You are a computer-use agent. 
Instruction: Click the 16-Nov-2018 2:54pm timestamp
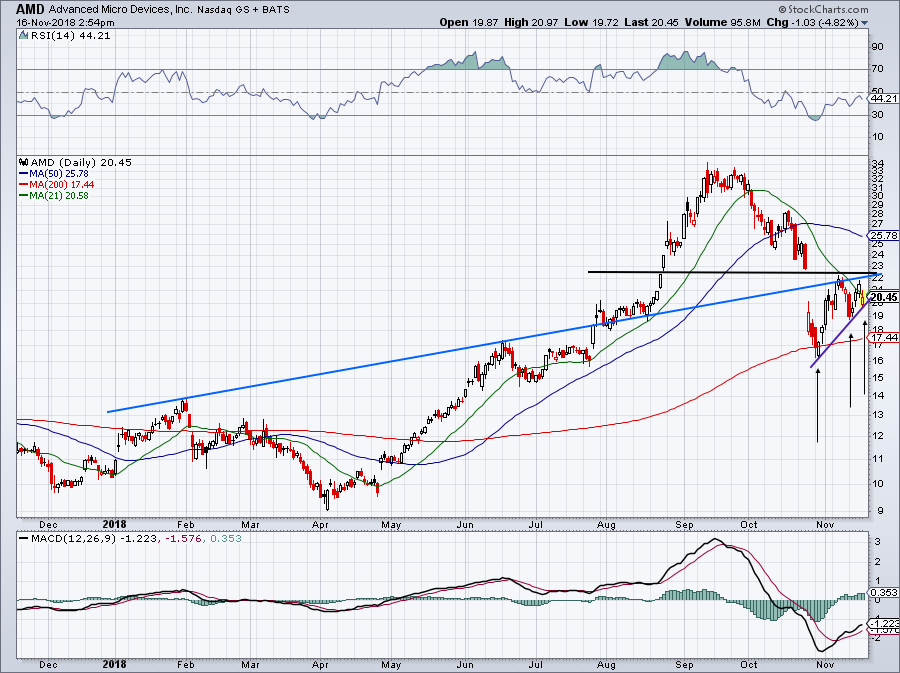pyautogui.click(x=65, y=23)
